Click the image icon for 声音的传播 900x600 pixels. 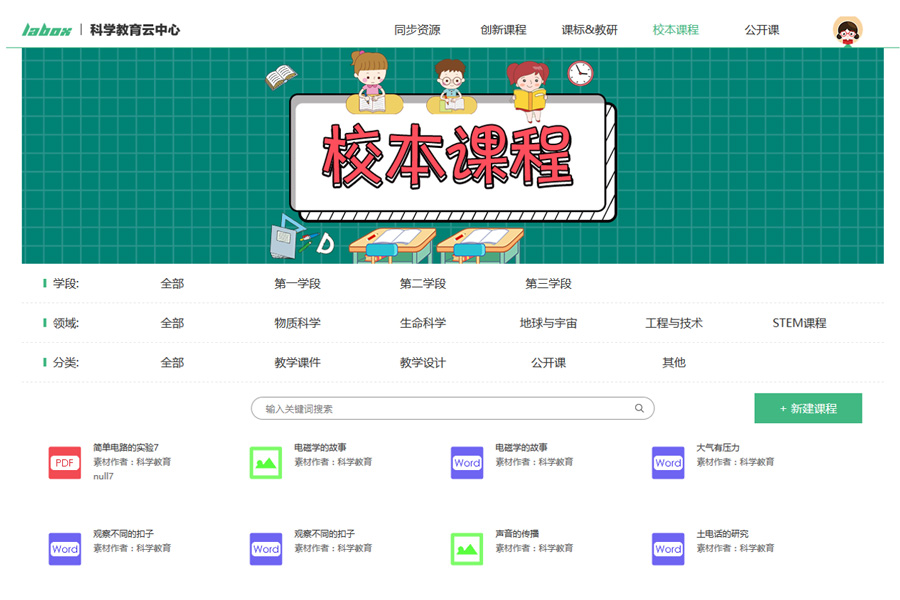click(467, 549)
